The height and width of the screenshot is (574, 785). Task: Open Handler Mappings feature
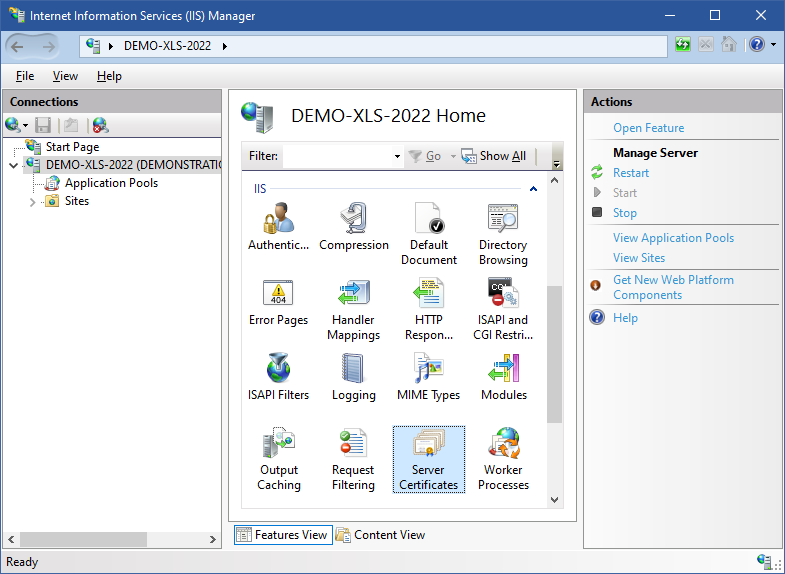(x=353, y=308)
